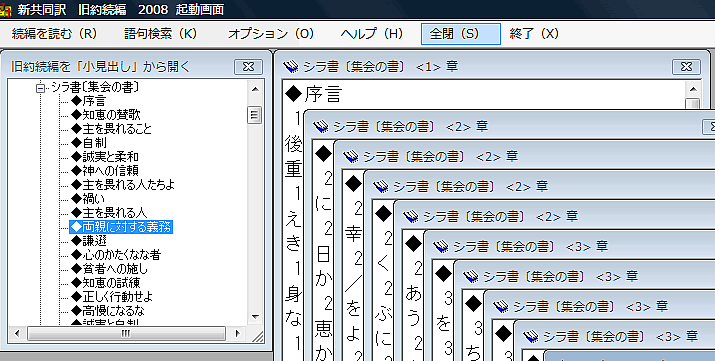The height and width of the screenshot is (361, 715).
Task: Click the panel title 旧約続編を「小見出し」から開く
Action: coord(100,67)
